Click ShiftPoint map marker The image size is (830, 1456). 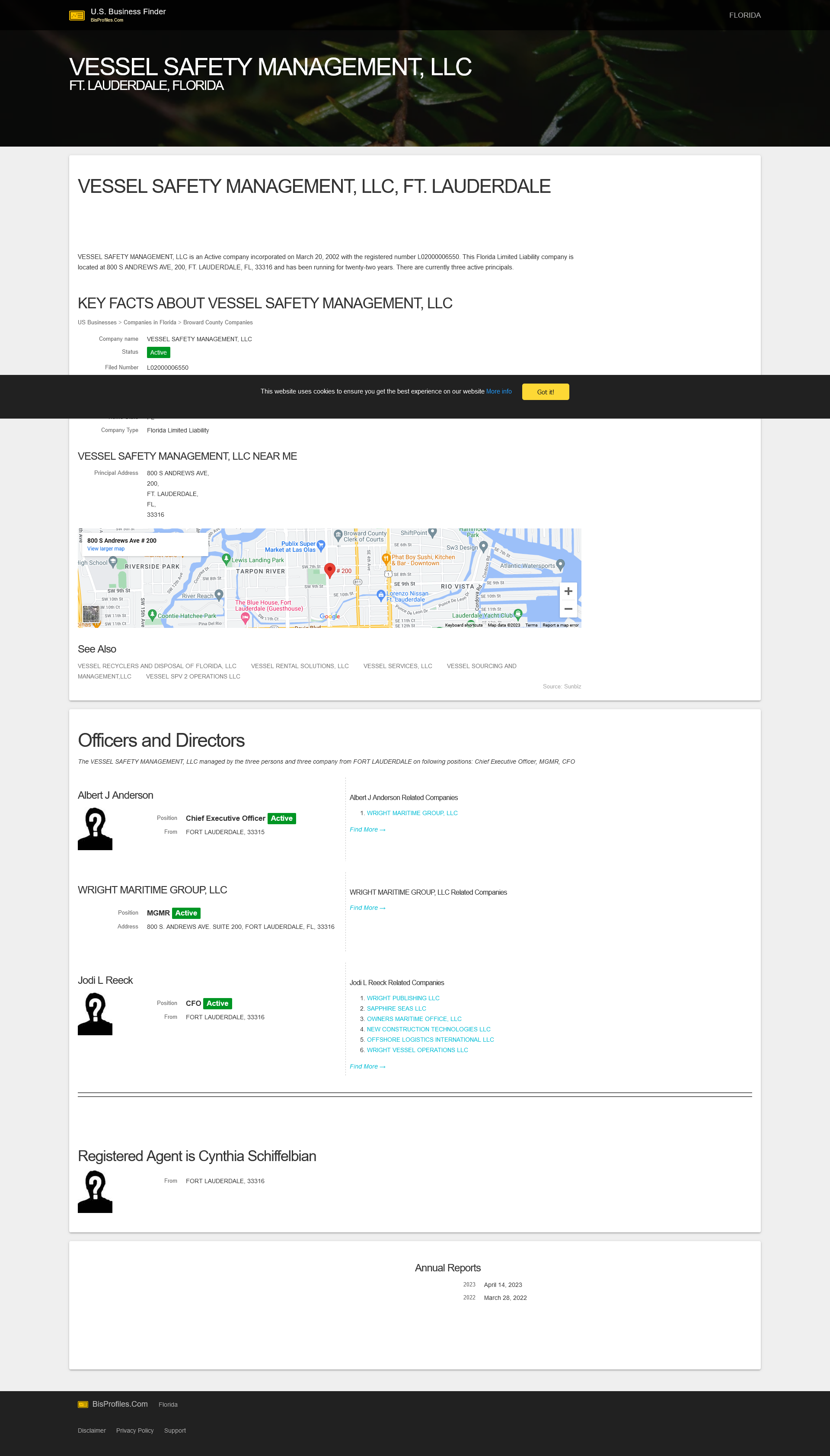[x=433, y=532]
